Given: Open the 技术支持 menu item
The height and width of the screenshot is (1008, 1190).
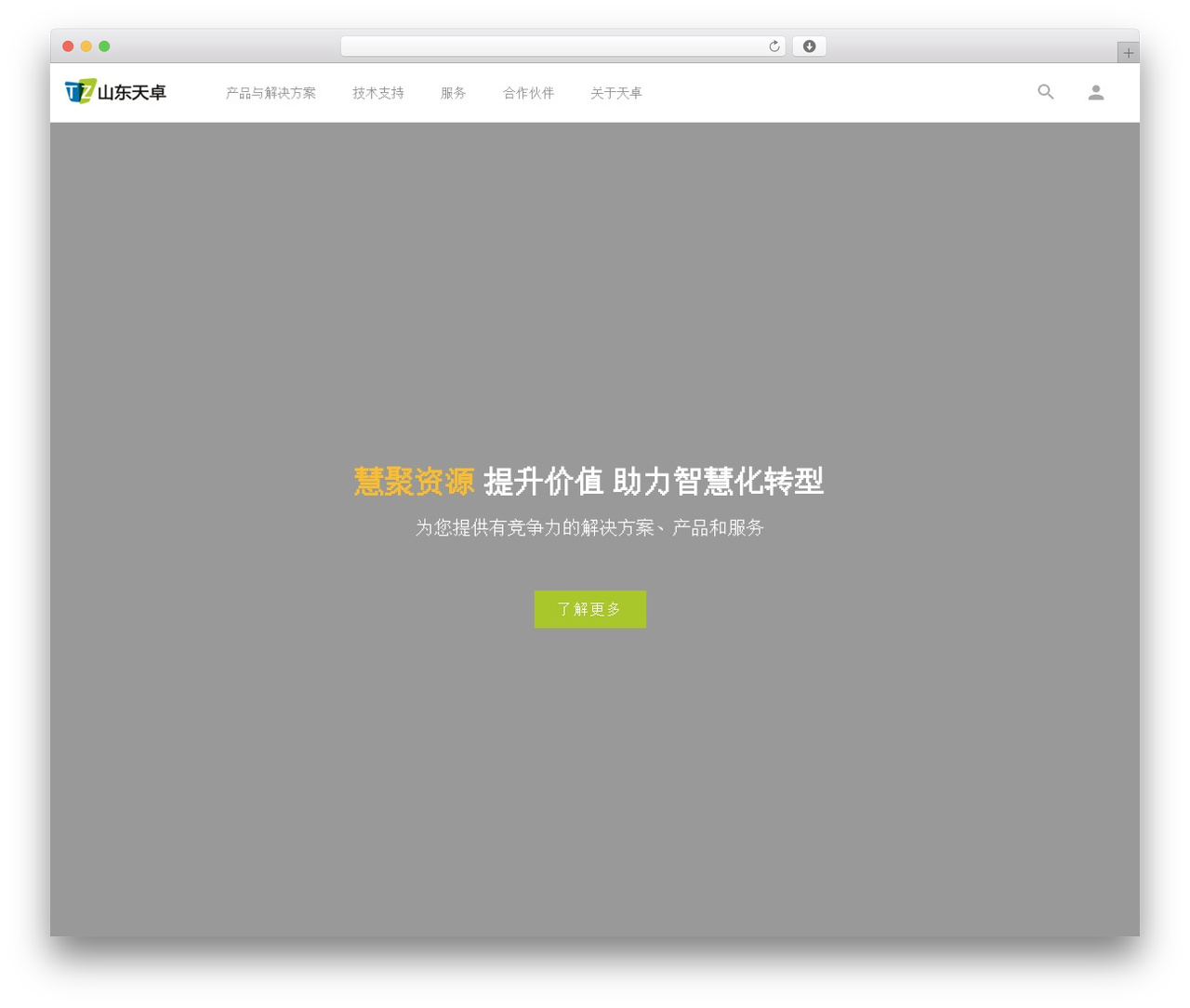Looking at the screenshot, I should (x=378, y=93).
